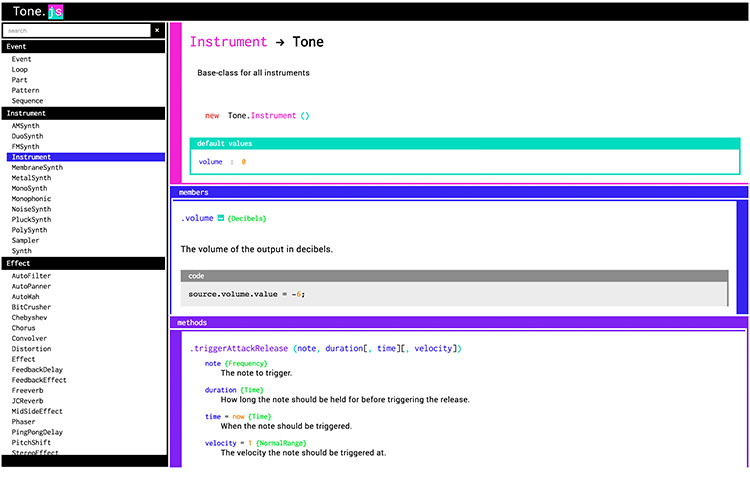This screenshot has width=750, height=480.
Task: Go to FeedbackEffect page
Action: click(x=39, y=380)
